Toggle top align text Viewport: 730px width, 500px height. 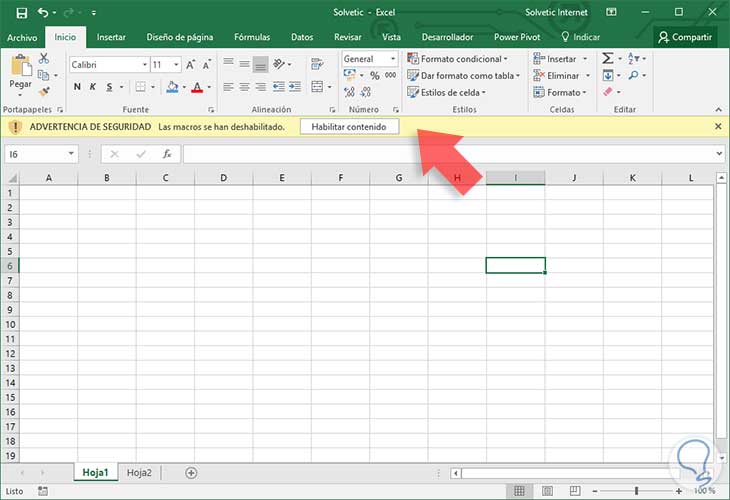(x=228, y=64)
